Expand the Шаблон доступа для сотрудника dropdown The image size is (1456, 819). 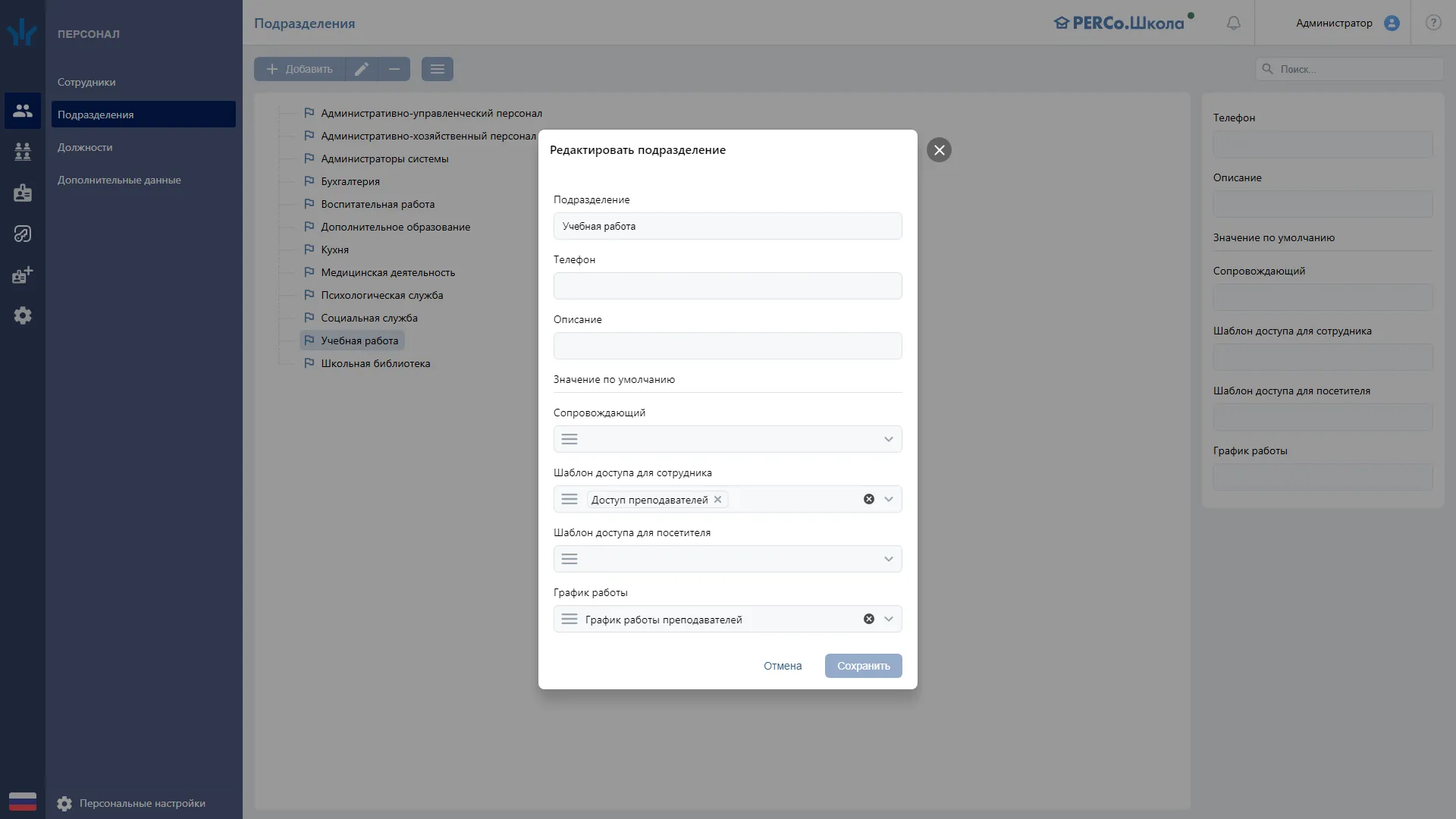889,499
